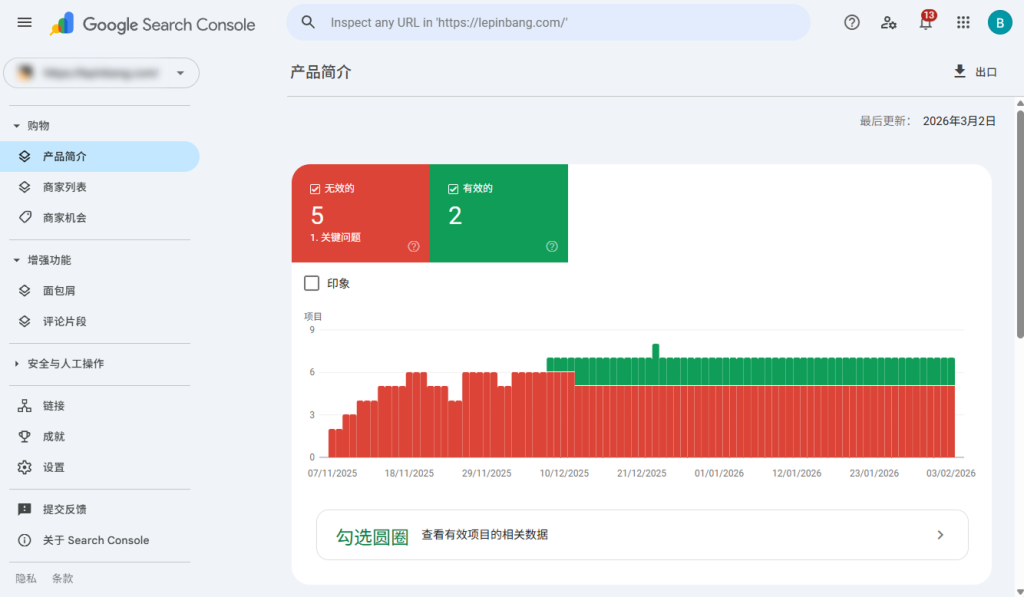1024x597 pixels.
Task: Click help icon on the green 有效的 card
Action: [x=551, y=247]
